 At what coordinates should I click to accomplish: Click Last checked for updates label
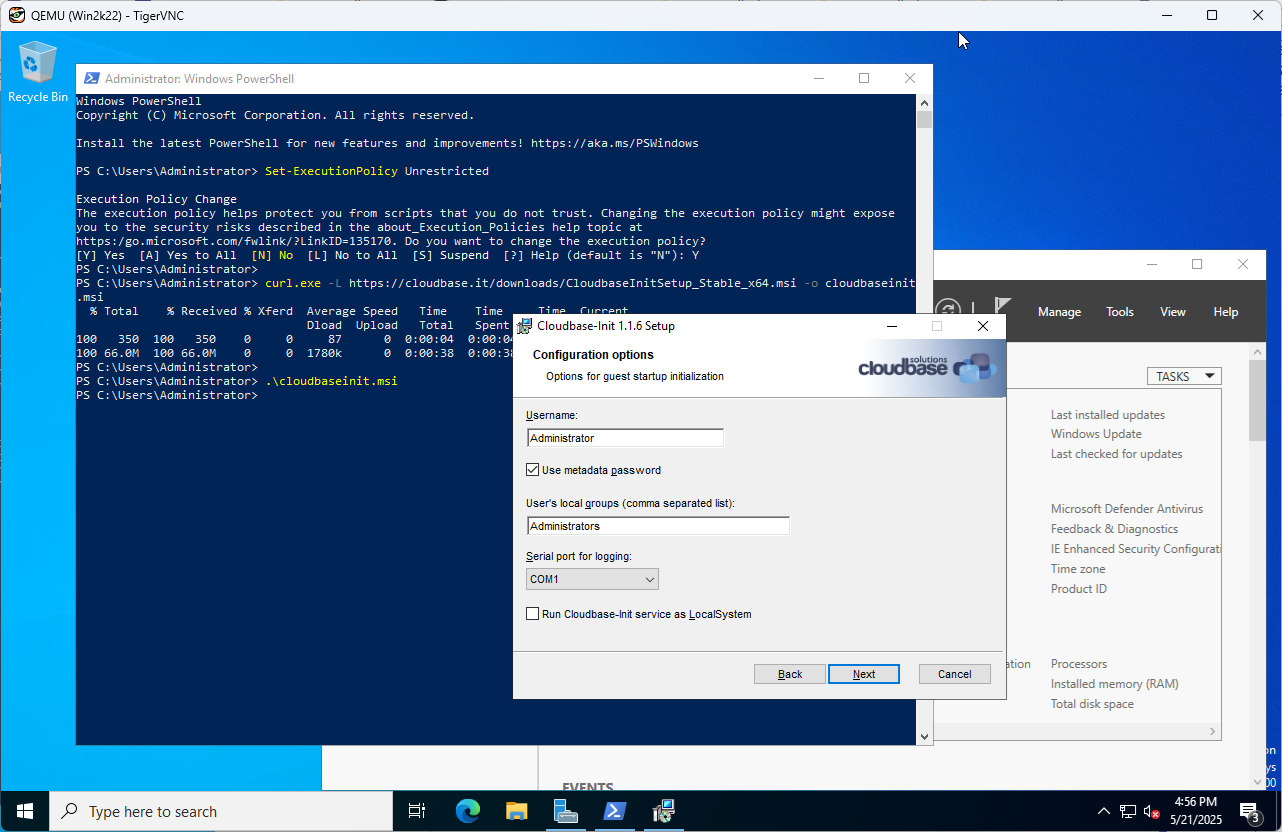pos(1116,454)
